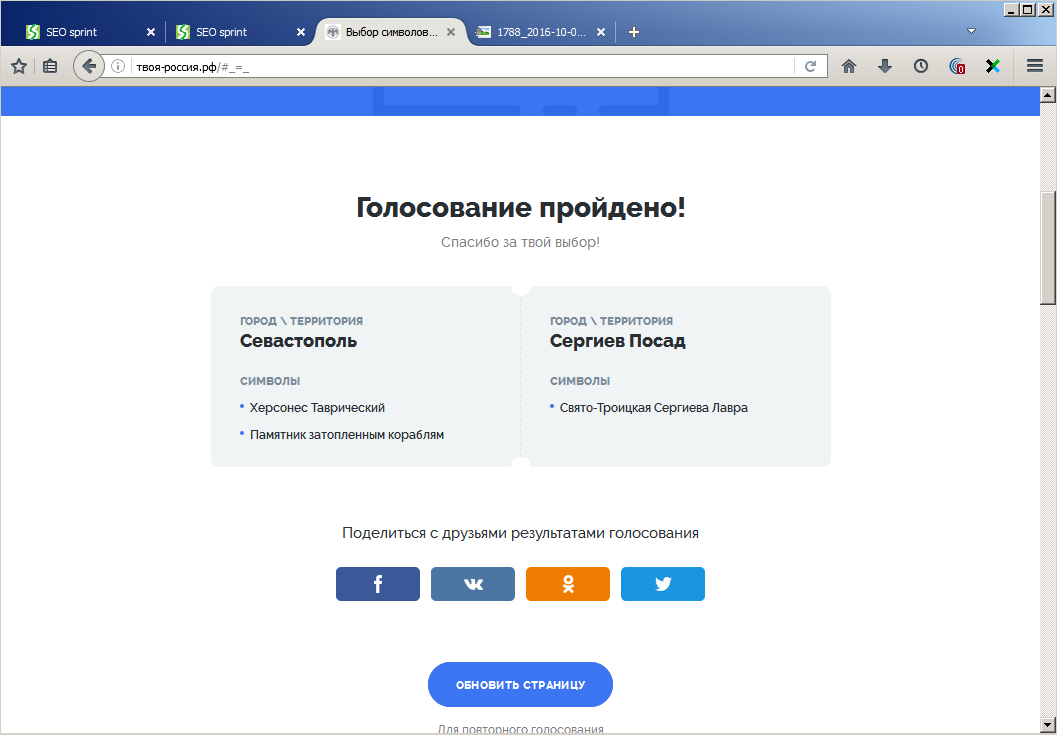The width and height of the screenshot is (1057, 735).
Task: Share results on Facebook
Action: 378,584
